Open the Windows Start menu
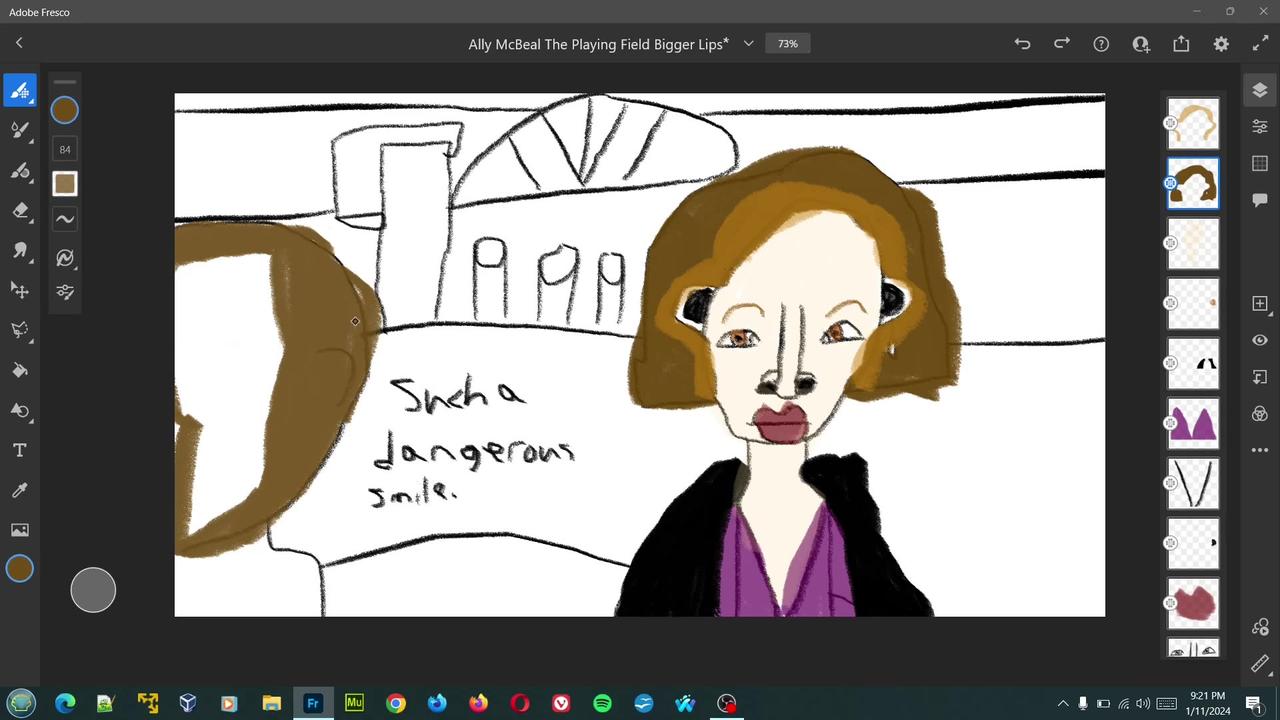This screenshot has height=720, width=1280. click(x=21, y=703)
